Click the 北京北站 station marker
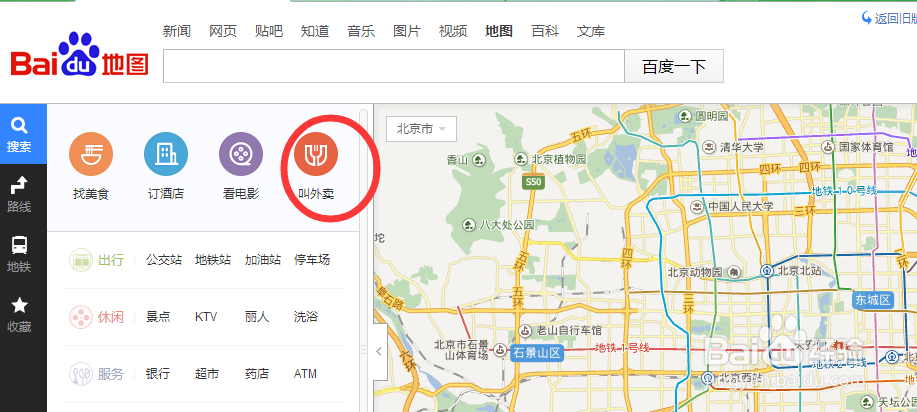917x412 pixels. [767, 271]
